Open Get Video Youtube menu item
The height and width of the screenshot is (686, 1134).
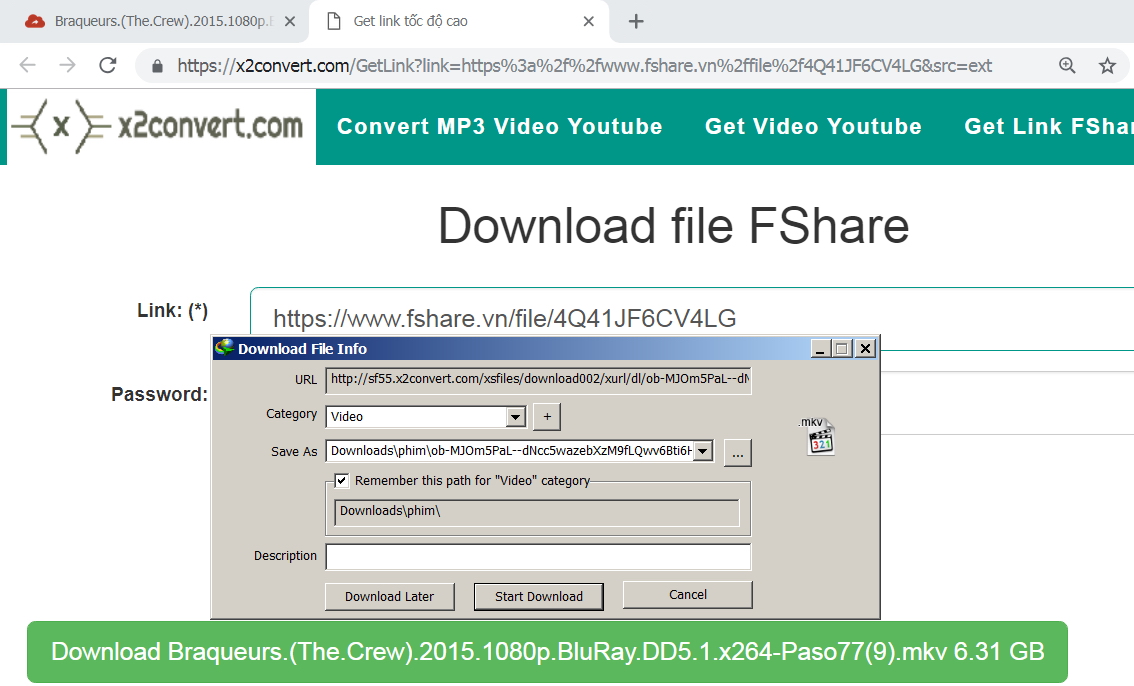point(813,127)
